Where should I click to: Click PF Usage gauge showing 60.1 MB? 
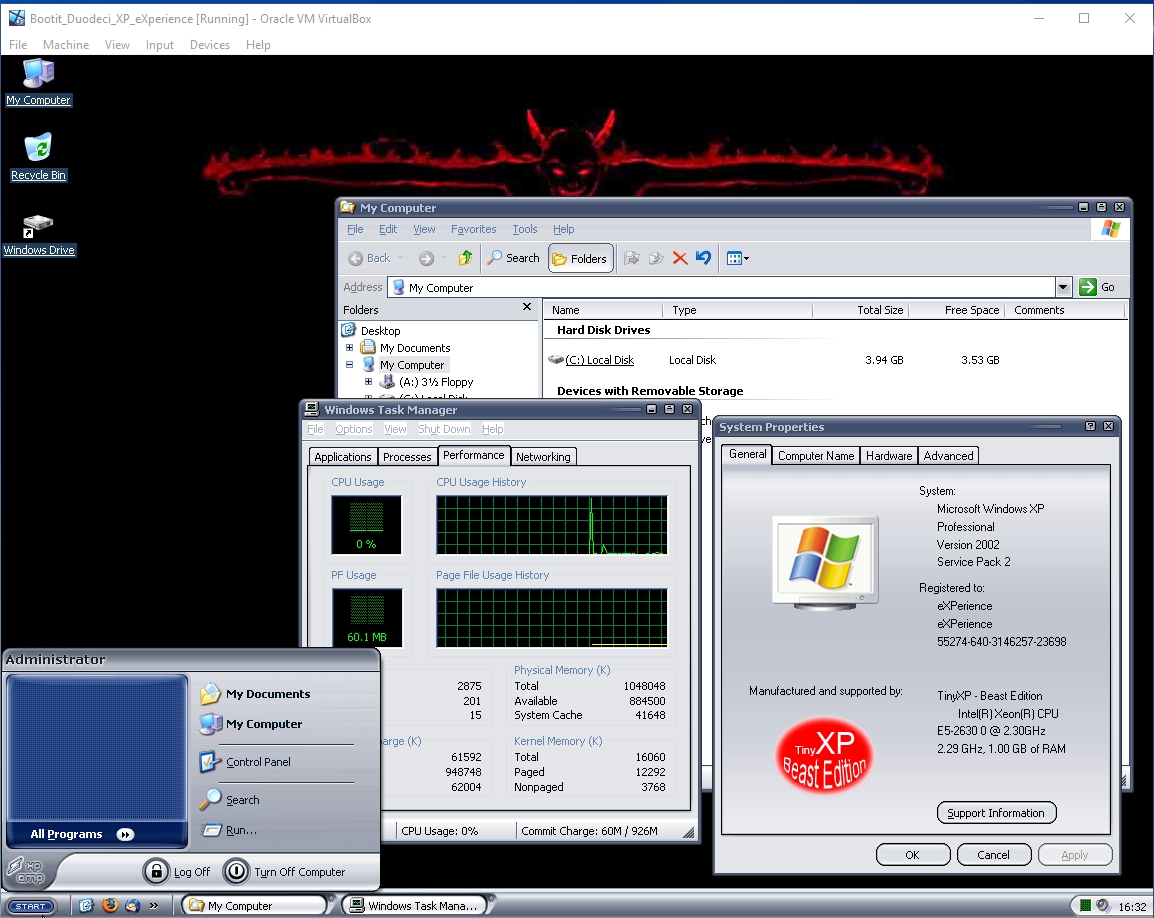[367, 617]
